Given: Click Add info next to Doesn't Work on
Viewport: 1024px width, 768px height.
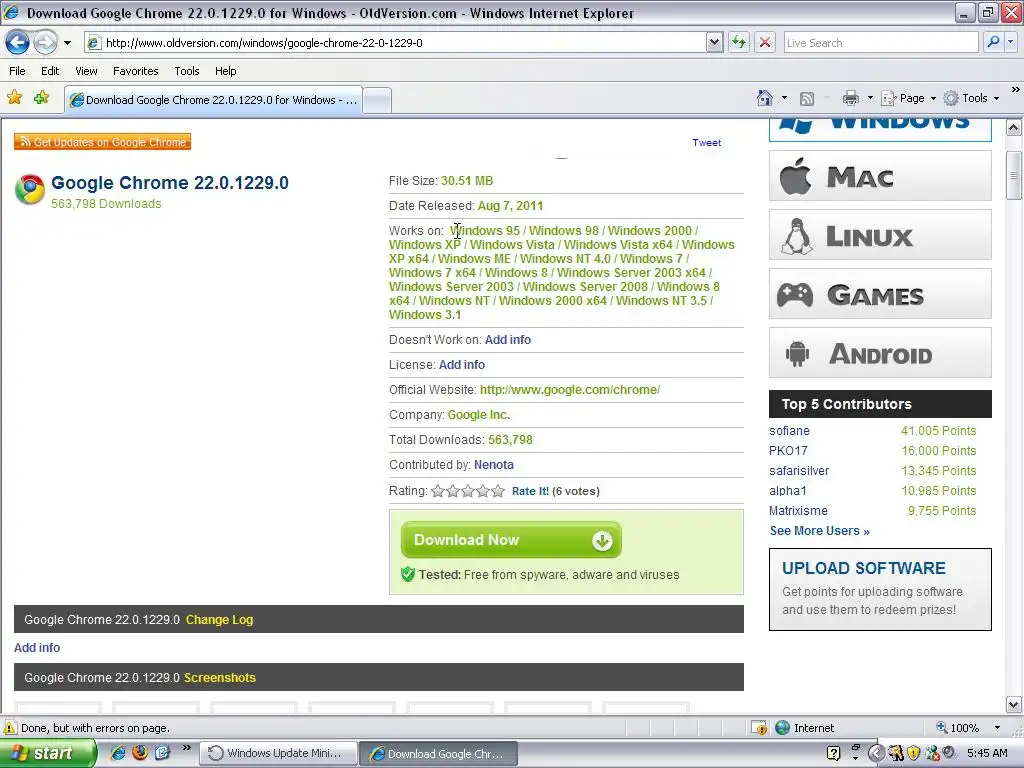Looking at the screenshot, I should [507, 340].
